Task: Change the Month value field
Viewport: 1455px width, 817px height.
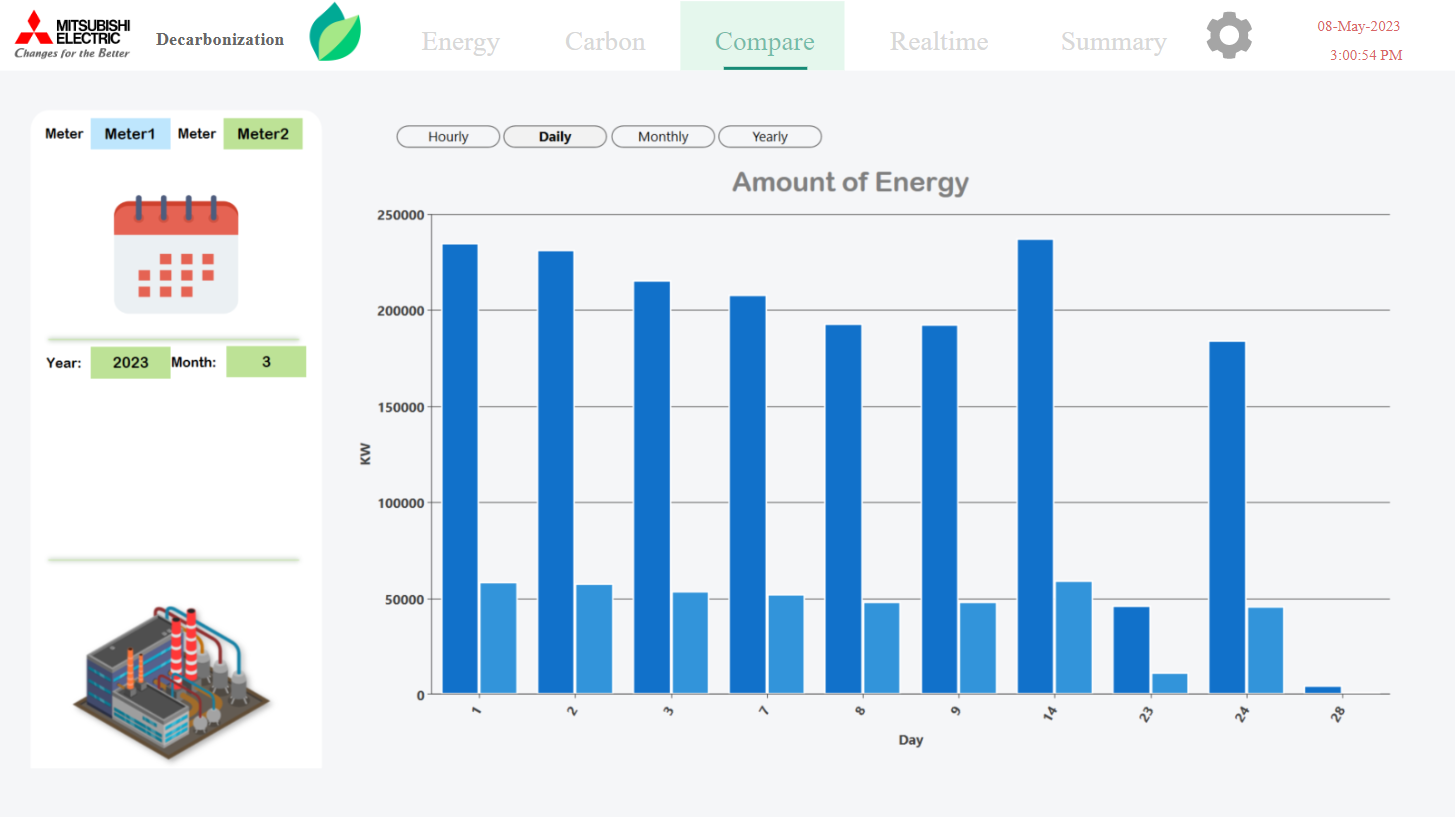Action: coord(266,362)
